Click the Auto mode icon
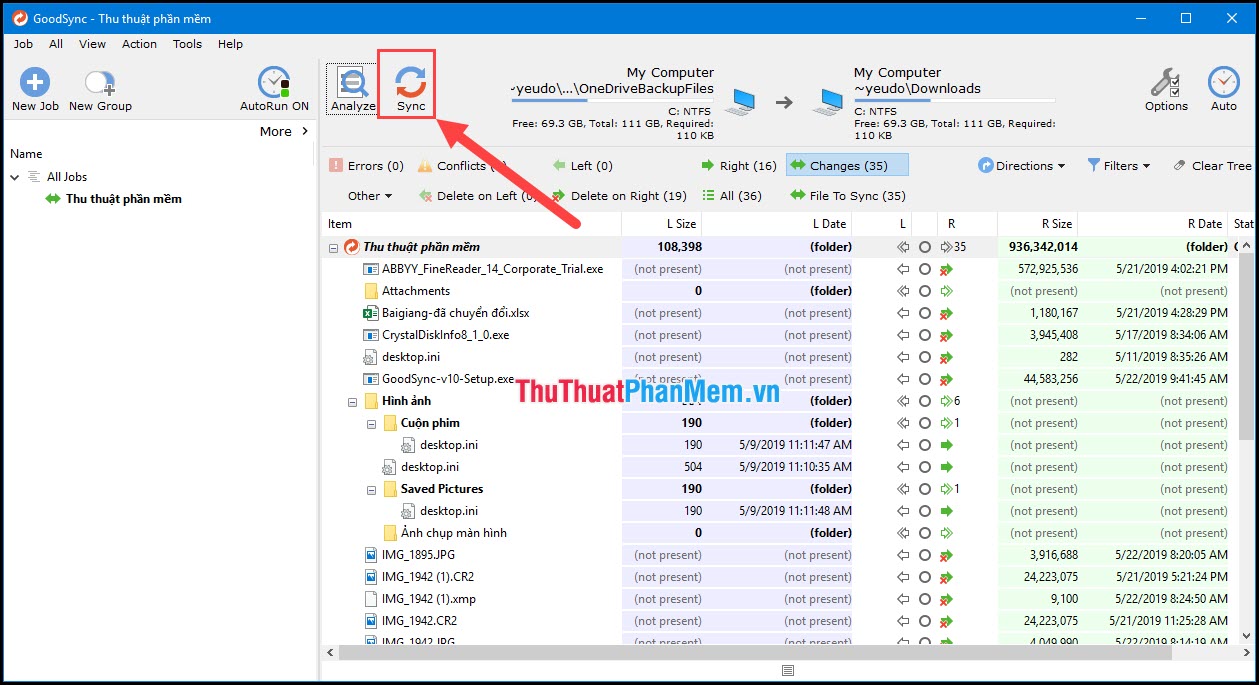This screenshot has width=1259, height=685. [x=1224, y=85]
